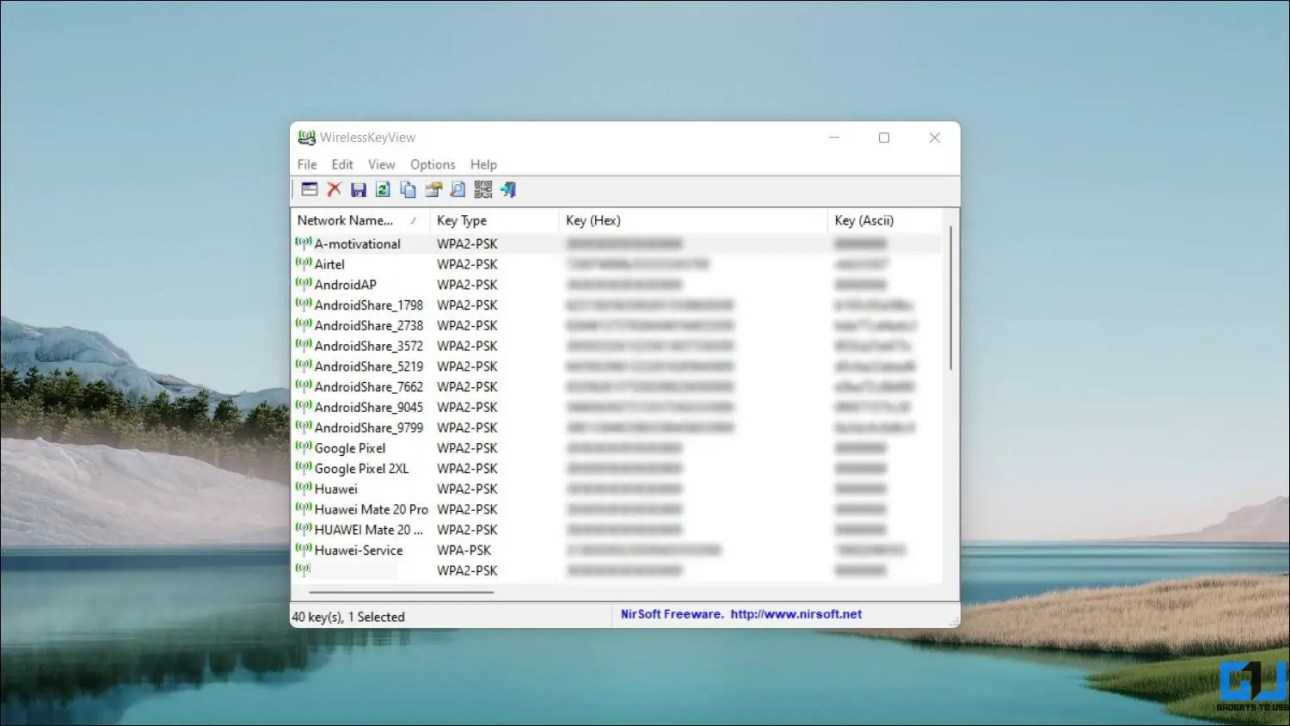The height and width of the screenshot is (726, 1290).
Task: Open the Help menu
Action: [483, 164]
